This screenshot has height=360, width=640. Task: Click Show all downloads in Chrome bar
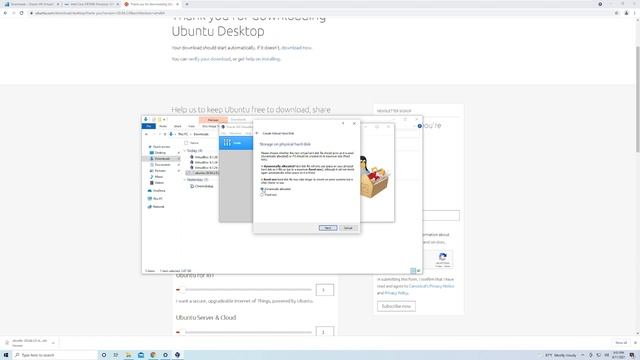tap(621, 343)
